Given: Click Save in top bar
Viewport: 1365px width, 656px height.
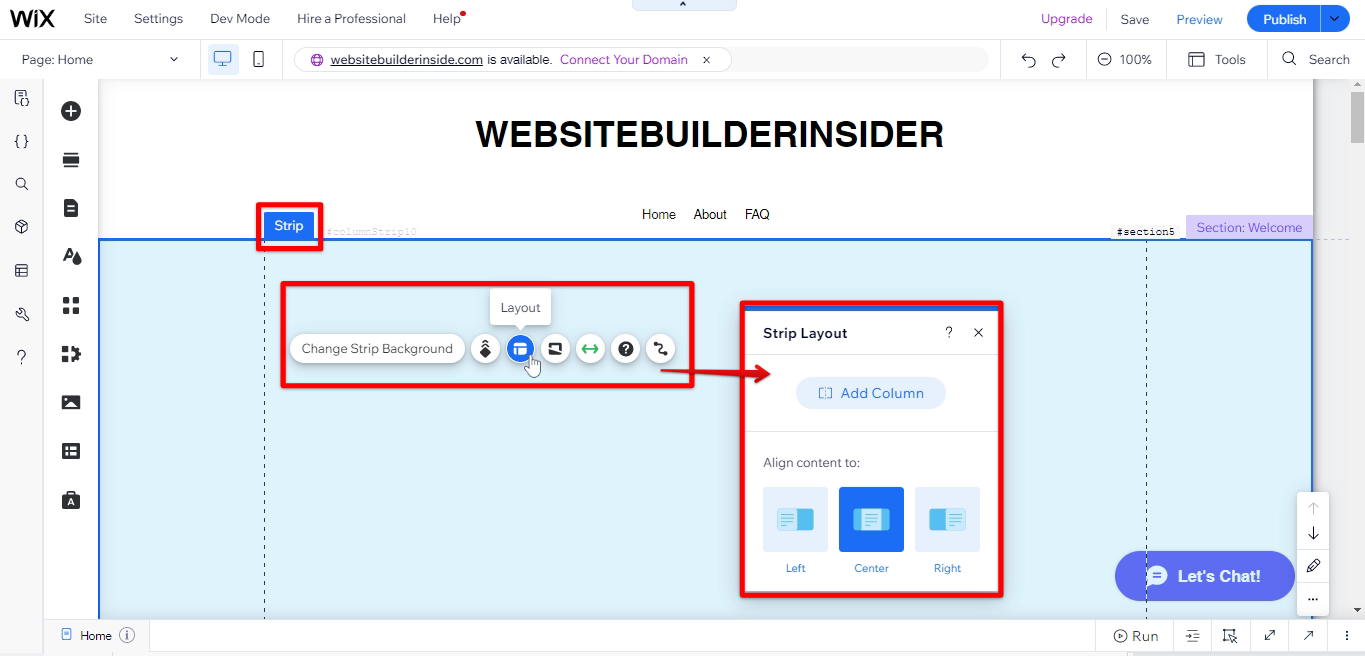Looking at the screenshot, I should coord(1134,20).
